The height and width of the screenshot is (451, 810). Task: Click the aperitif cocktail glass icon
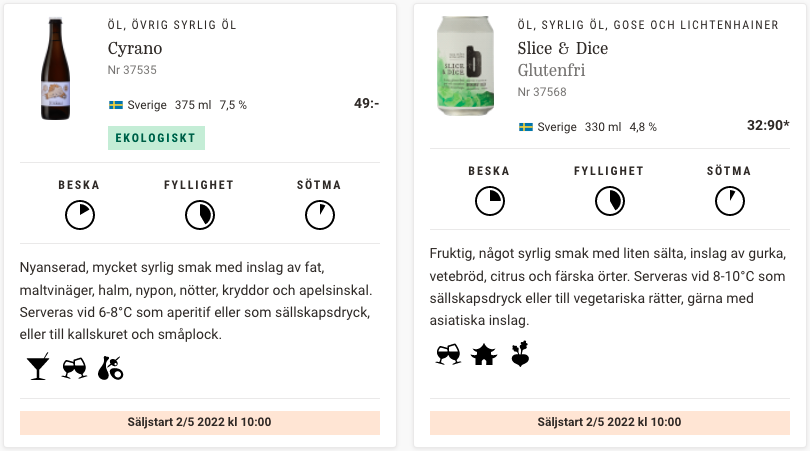(x=38, y=367)
